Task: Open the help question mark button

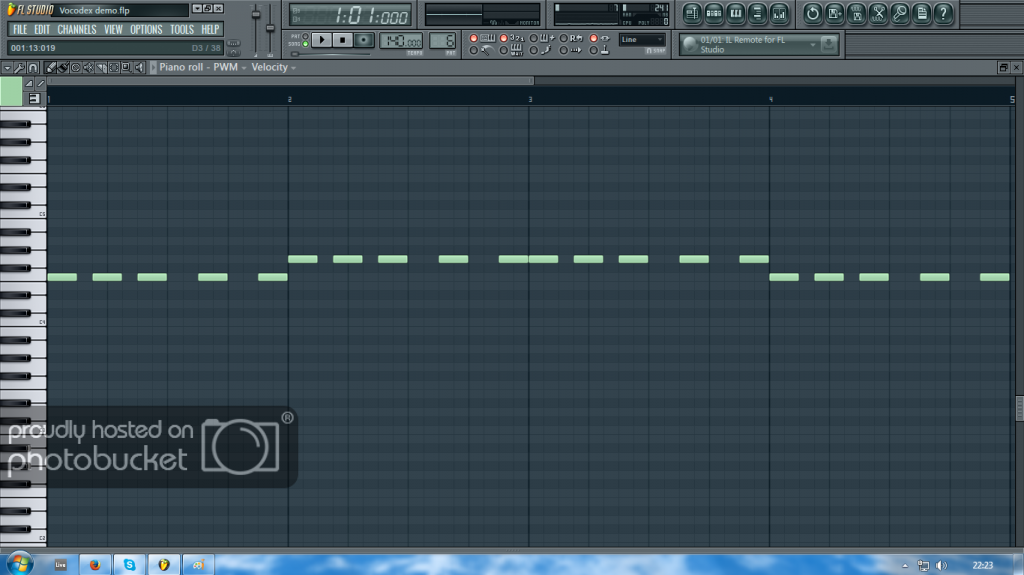Action: click(x=944, y=13)
